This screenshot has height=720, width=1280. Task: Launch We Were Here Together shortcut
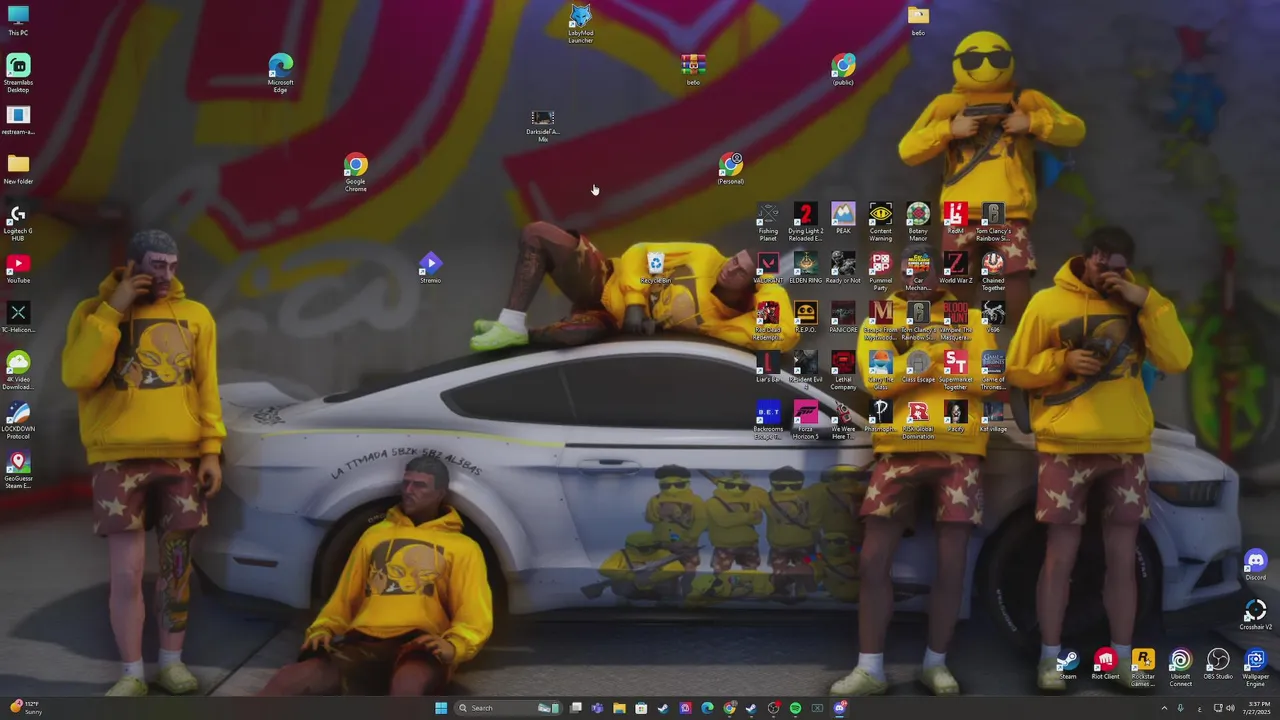pos(843,419)
